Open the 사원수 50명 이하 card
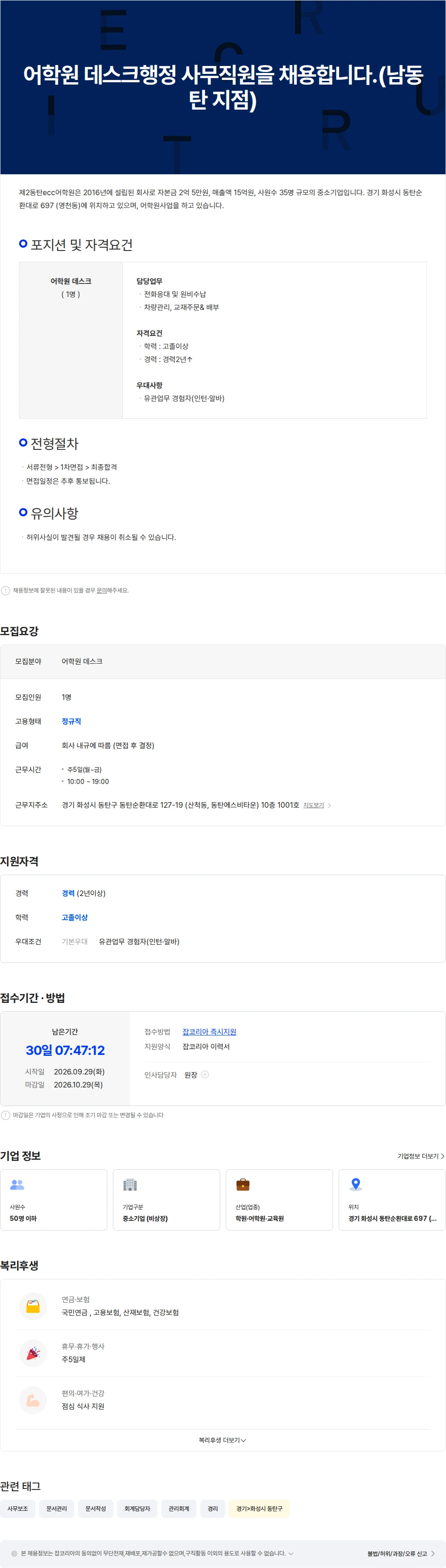 pos(53,1200)
